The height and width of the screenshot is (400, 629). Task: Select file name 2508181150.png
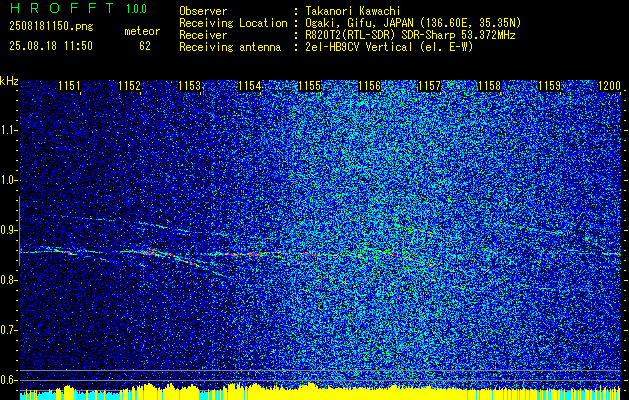pyautogui.click(x=51, y=27)
